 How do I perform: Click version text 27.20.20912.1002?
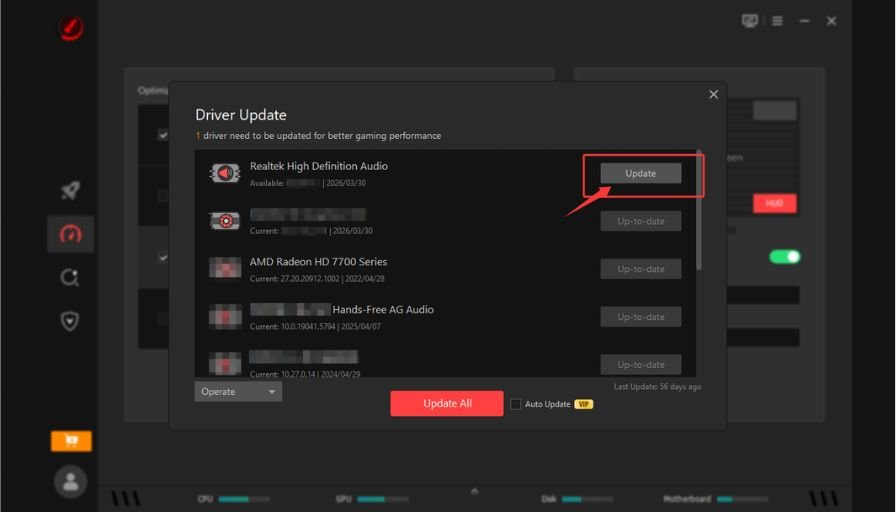click(x=309, y=279)
